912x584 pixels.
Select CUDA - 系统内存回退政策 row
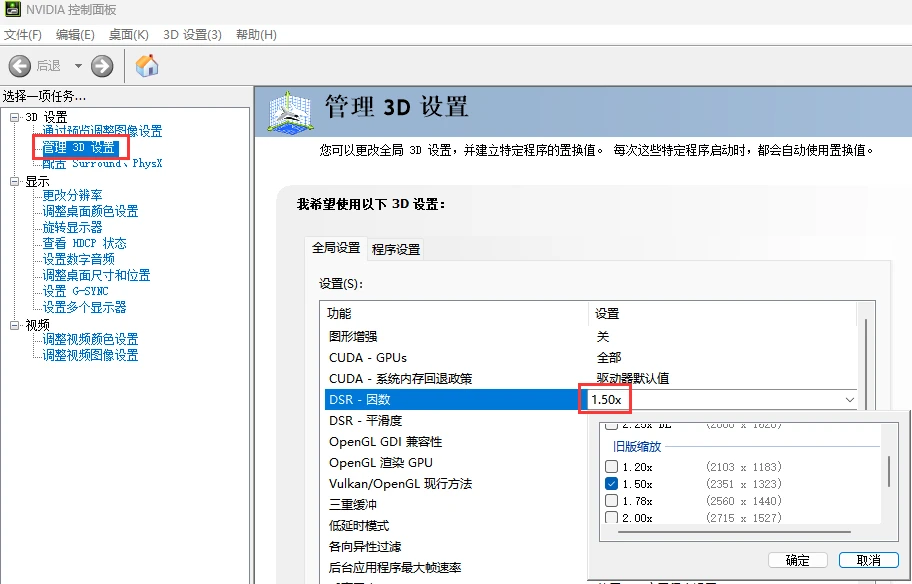point(590,379)
